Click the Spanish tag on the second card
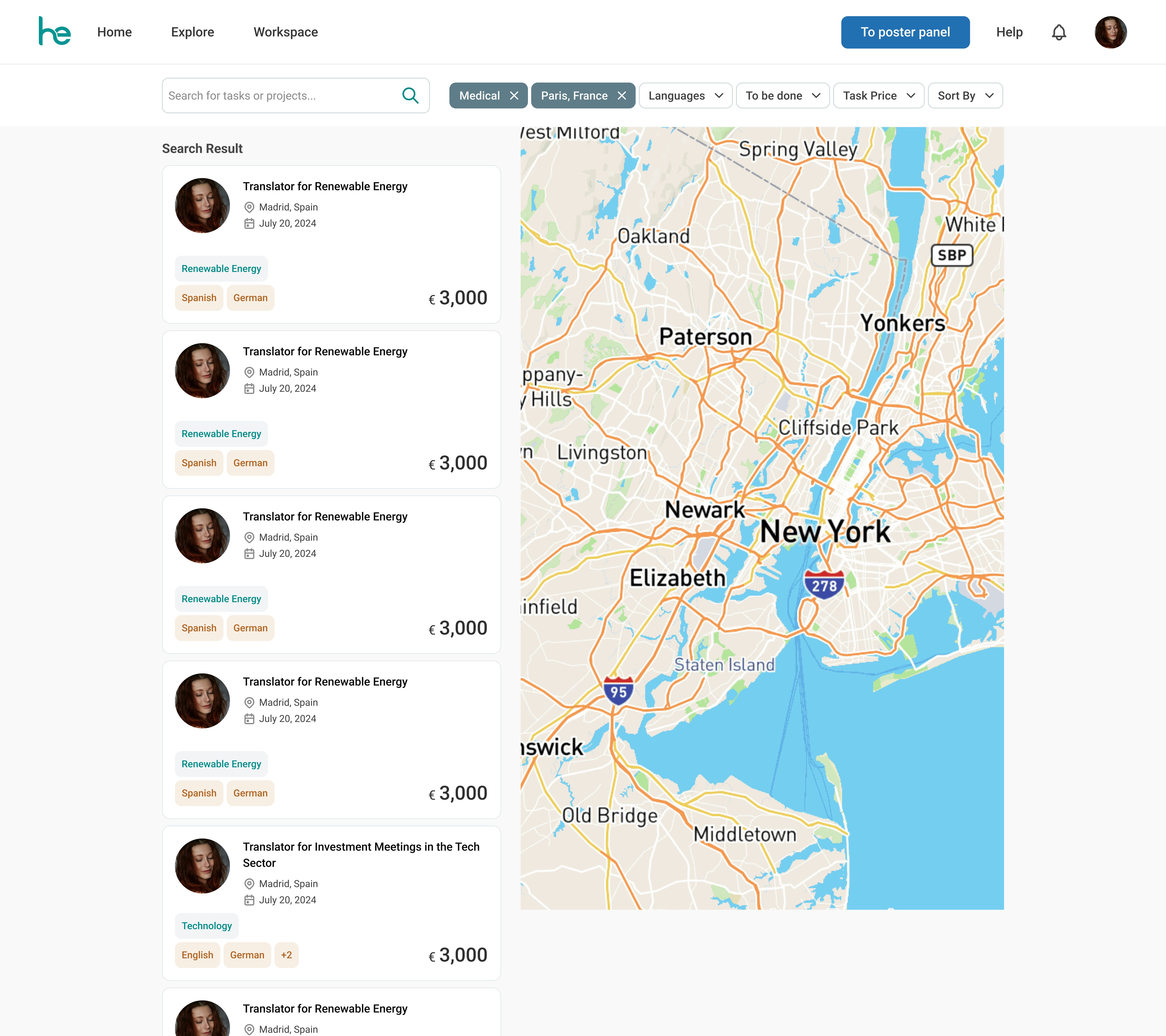Image resolution: width=1166 pixels, height=1036 pixels. [199, 463]
